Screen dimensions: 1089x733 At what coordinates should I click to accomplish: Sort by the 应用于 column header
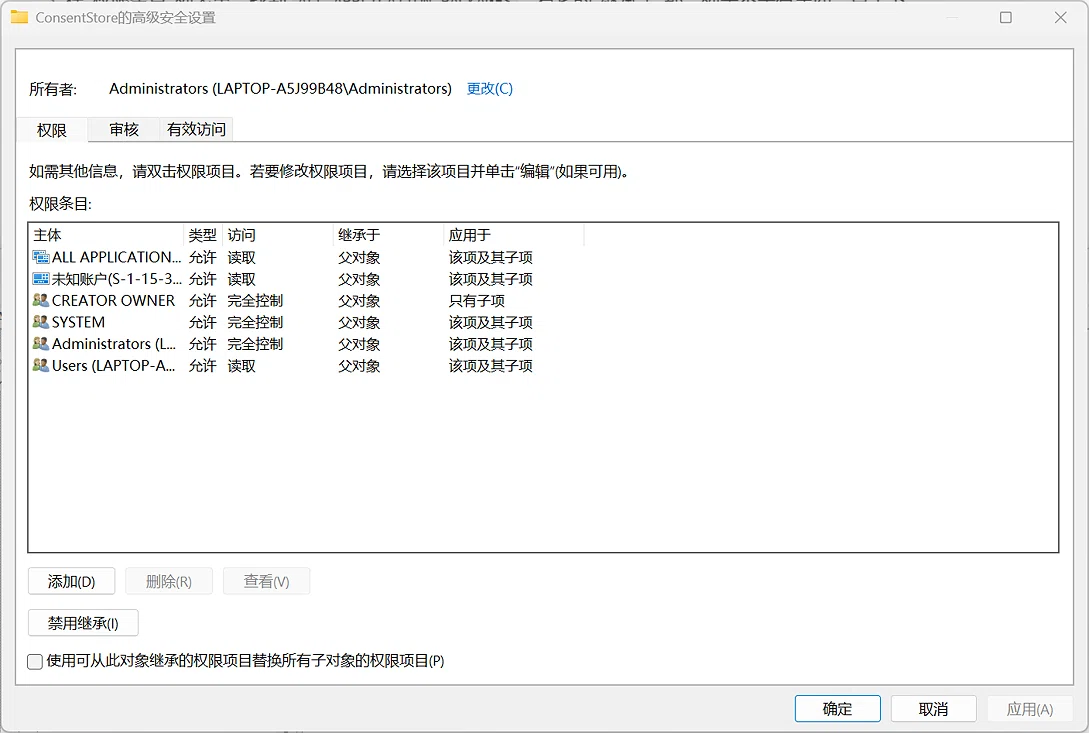514,235
